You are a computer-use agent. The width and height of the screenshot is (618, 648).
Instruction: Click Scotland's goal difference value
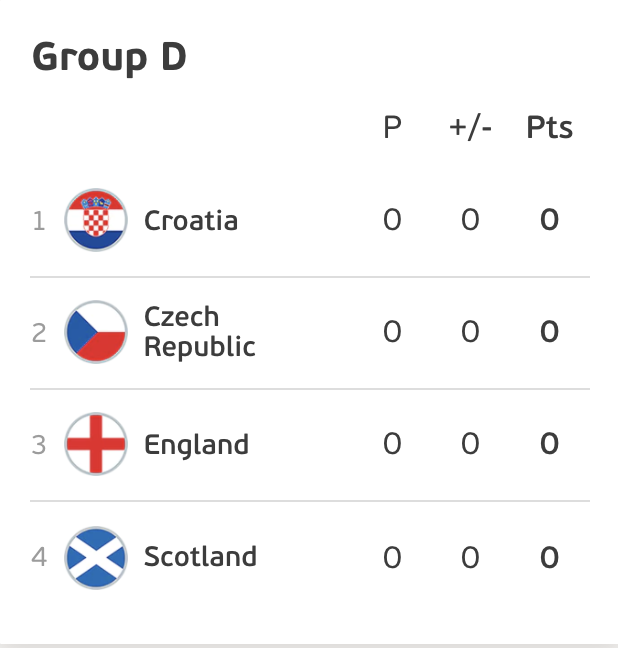click(x=470, y=557)
